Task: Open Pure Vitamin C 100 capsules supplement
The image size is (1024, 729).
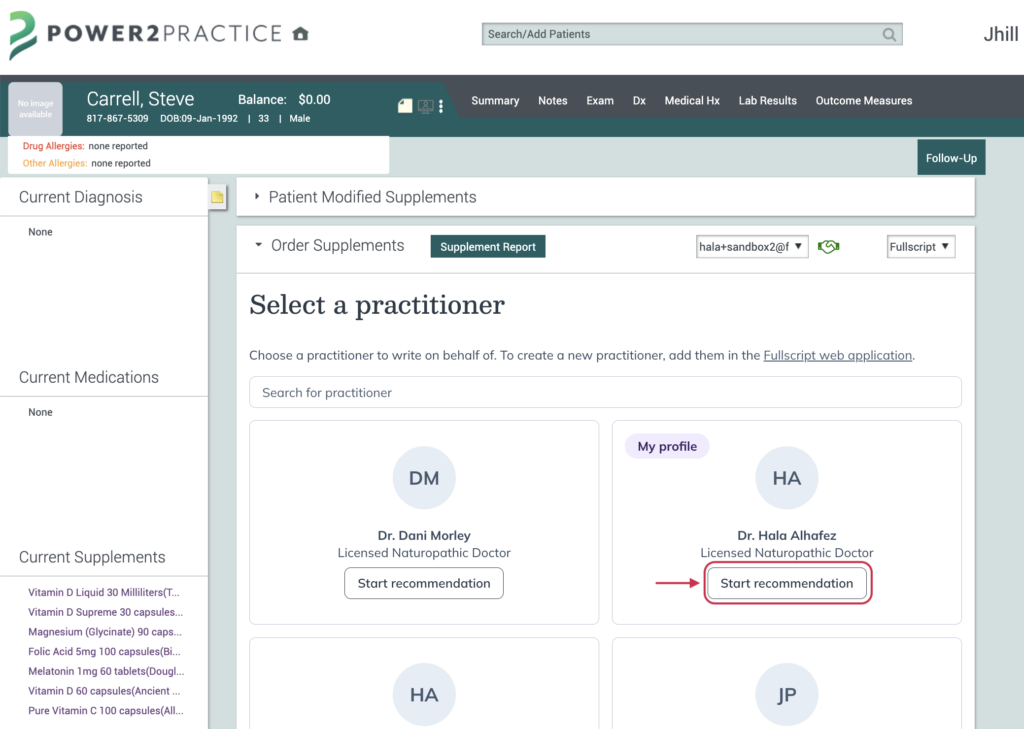Action: point(106,709)
